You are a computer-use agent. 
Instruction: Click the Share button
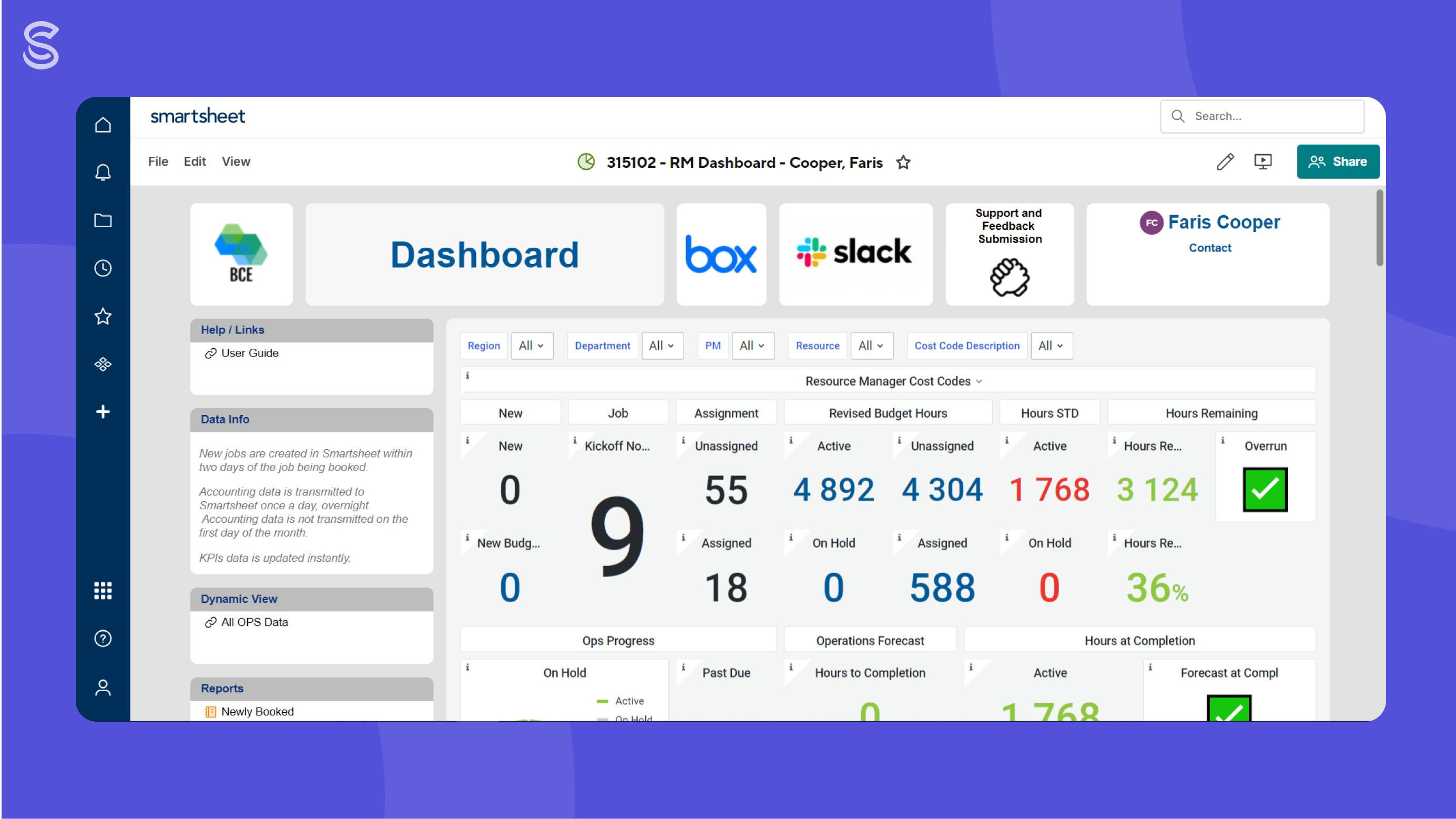pyautogui.click(x=1337, y=162)
